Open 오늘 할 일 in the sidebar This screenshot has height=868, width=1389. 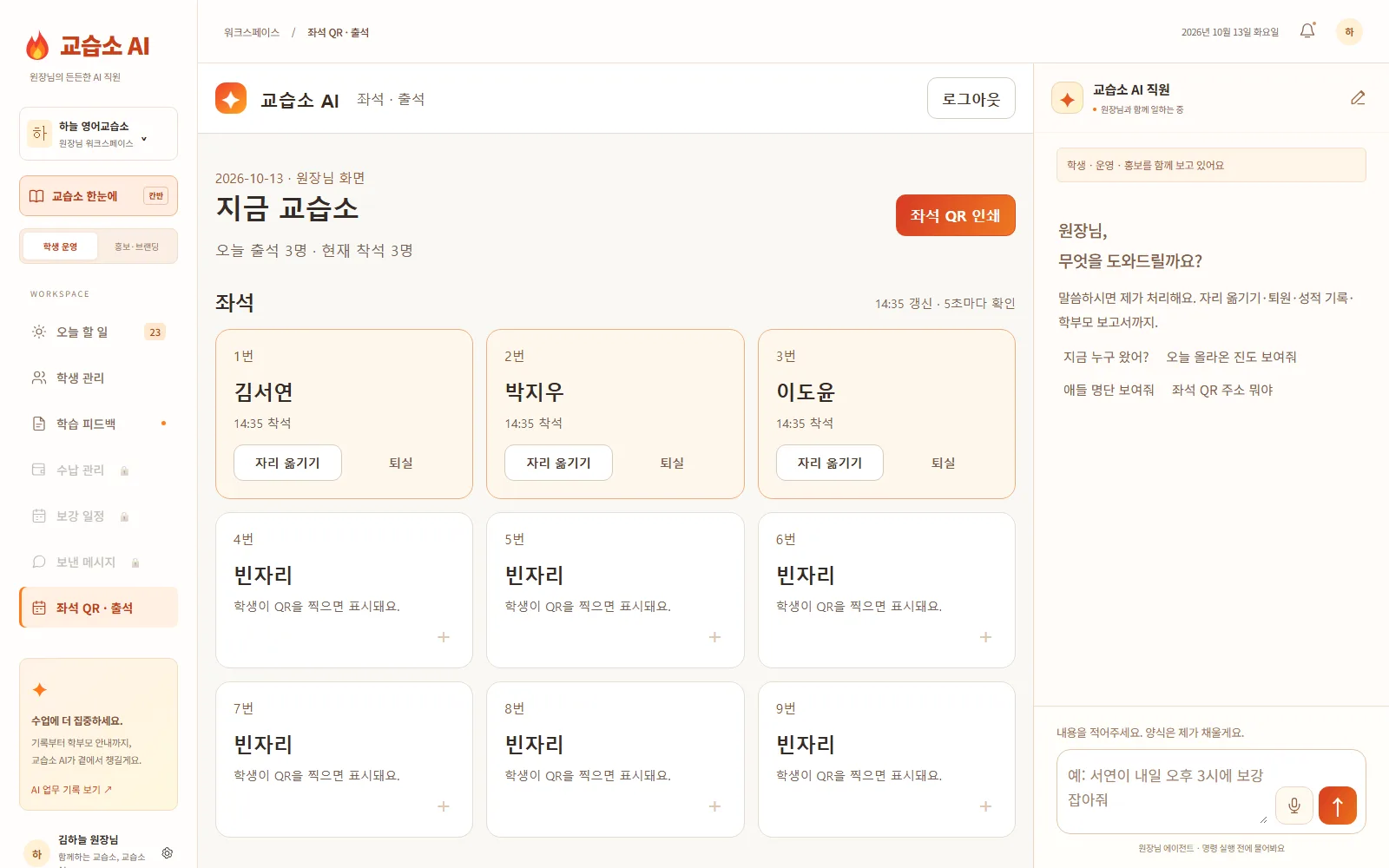pos(98,332)
